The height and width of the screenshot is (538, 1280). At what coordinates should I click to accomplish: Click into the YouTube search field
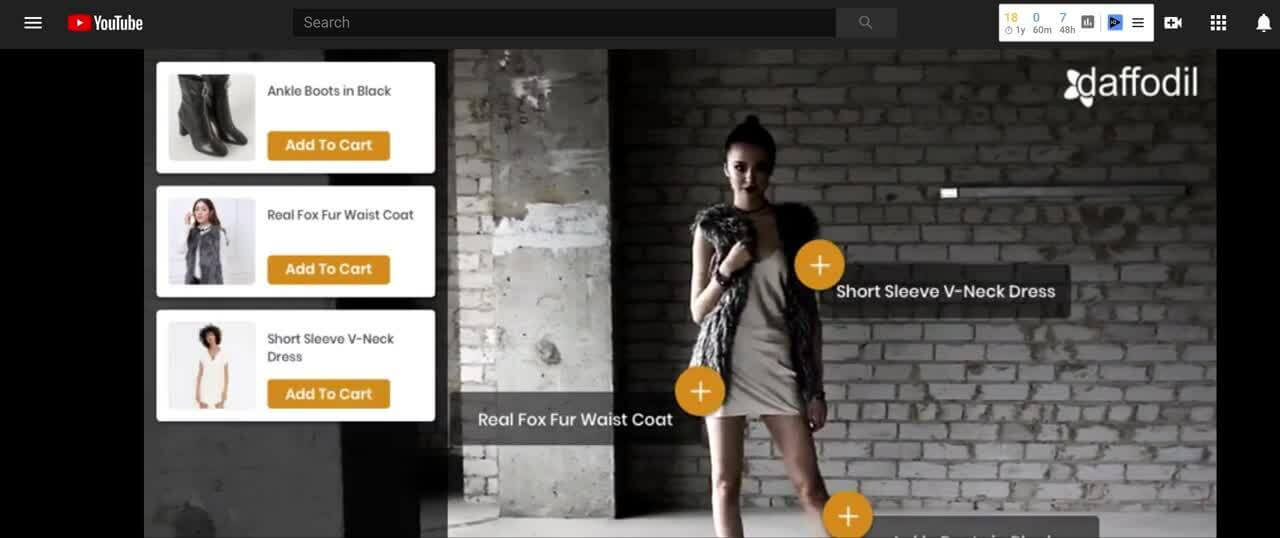(x=564, y=22)
